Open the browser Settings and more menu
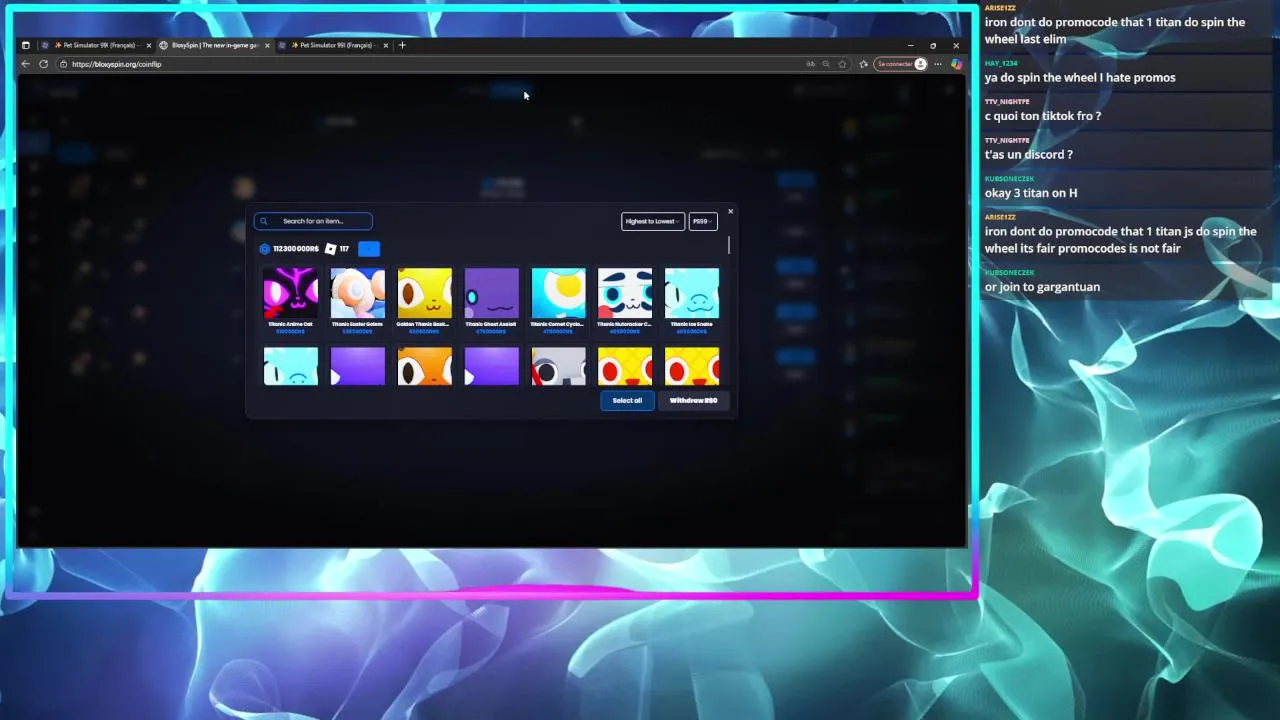Image resolution: width=1280 pixels, height=720 pixels. pyautogui.click(x=938, y=64)
